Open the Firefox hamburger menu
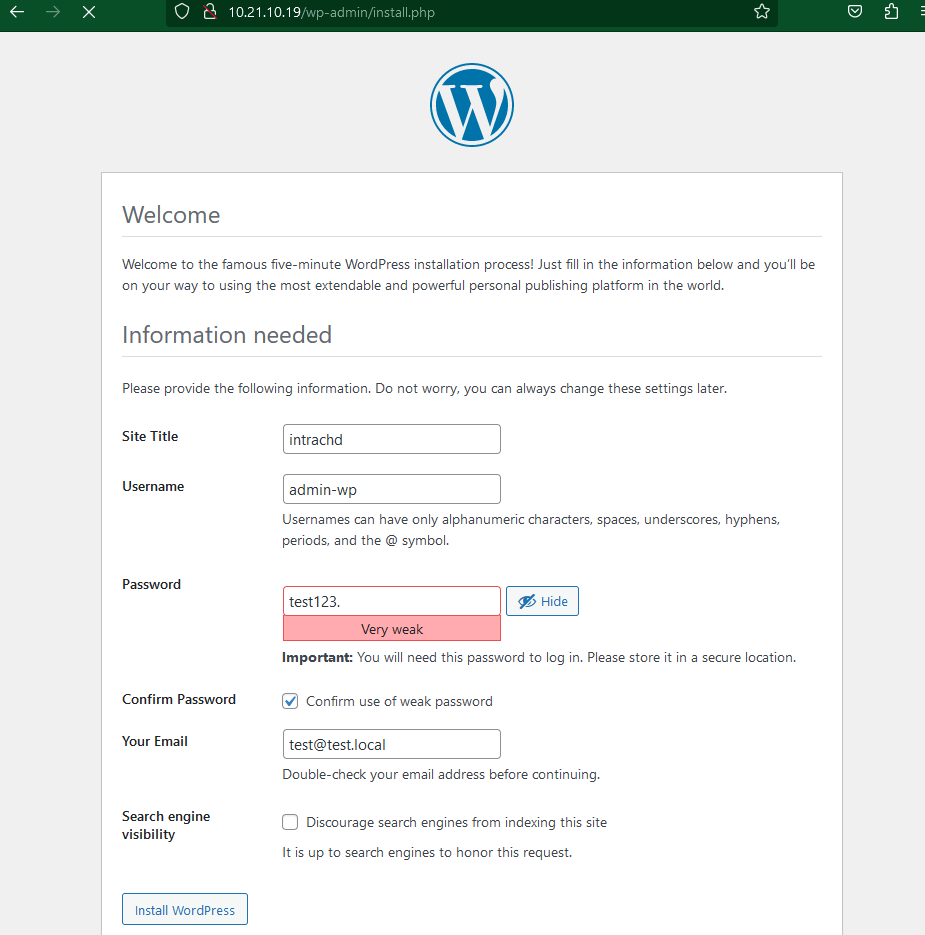925x935 pixels. (920, 12)
